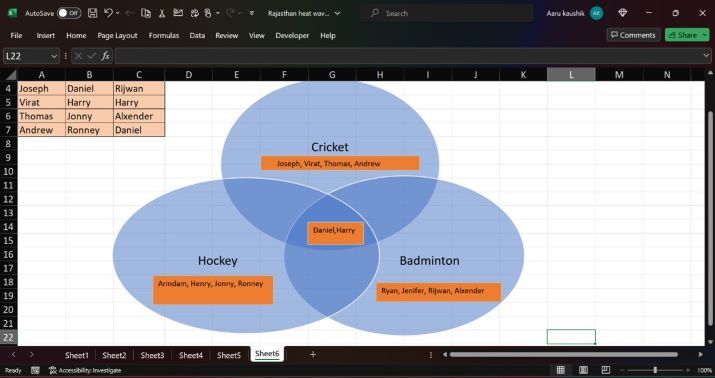Select cell containing Joseph
This screenshot has width=715, height=378.
coord(41,88)
